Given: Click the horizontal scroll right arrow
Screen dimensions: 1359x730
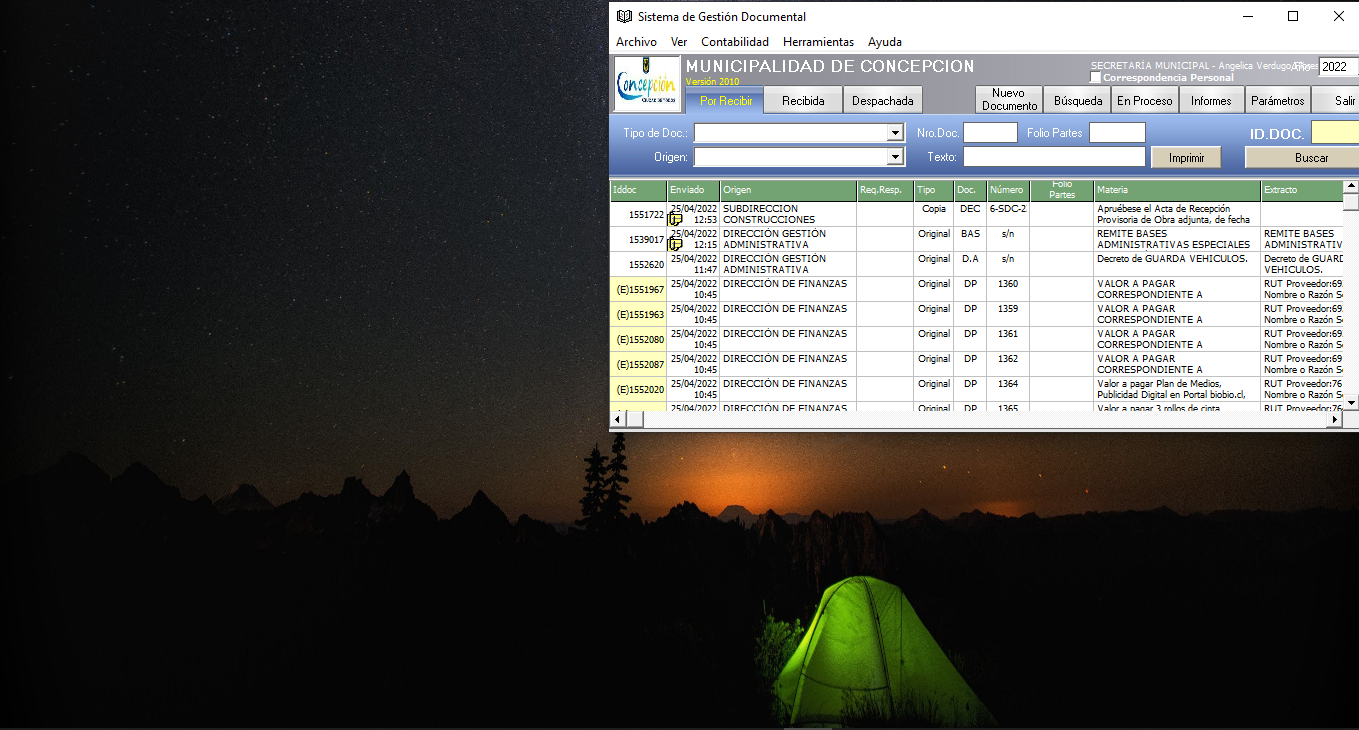Looking at the screenshot, I should (1334, 420).
